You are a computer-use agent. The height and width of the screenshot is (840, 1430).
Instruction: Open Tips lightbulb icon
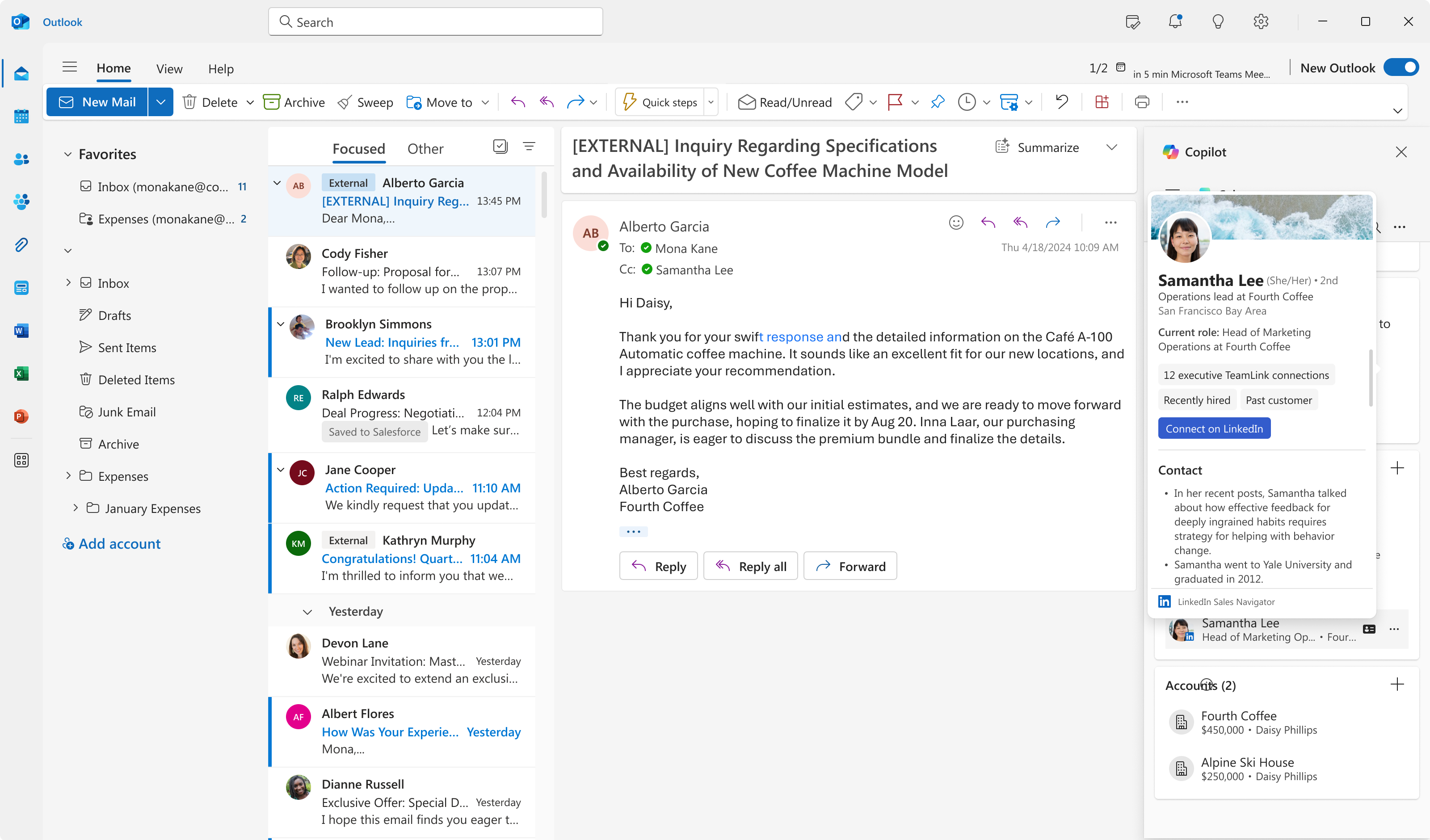click(1218, 21)
